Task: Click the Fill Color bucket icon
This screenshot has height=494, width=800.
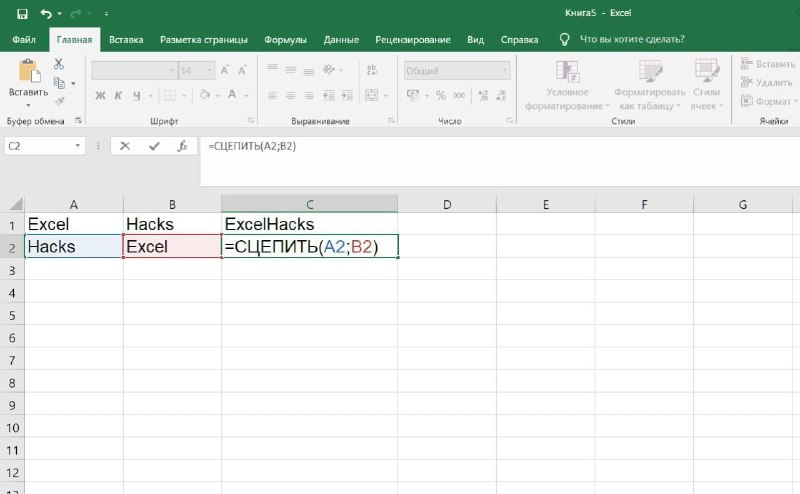Action: (x=205, y=95)
